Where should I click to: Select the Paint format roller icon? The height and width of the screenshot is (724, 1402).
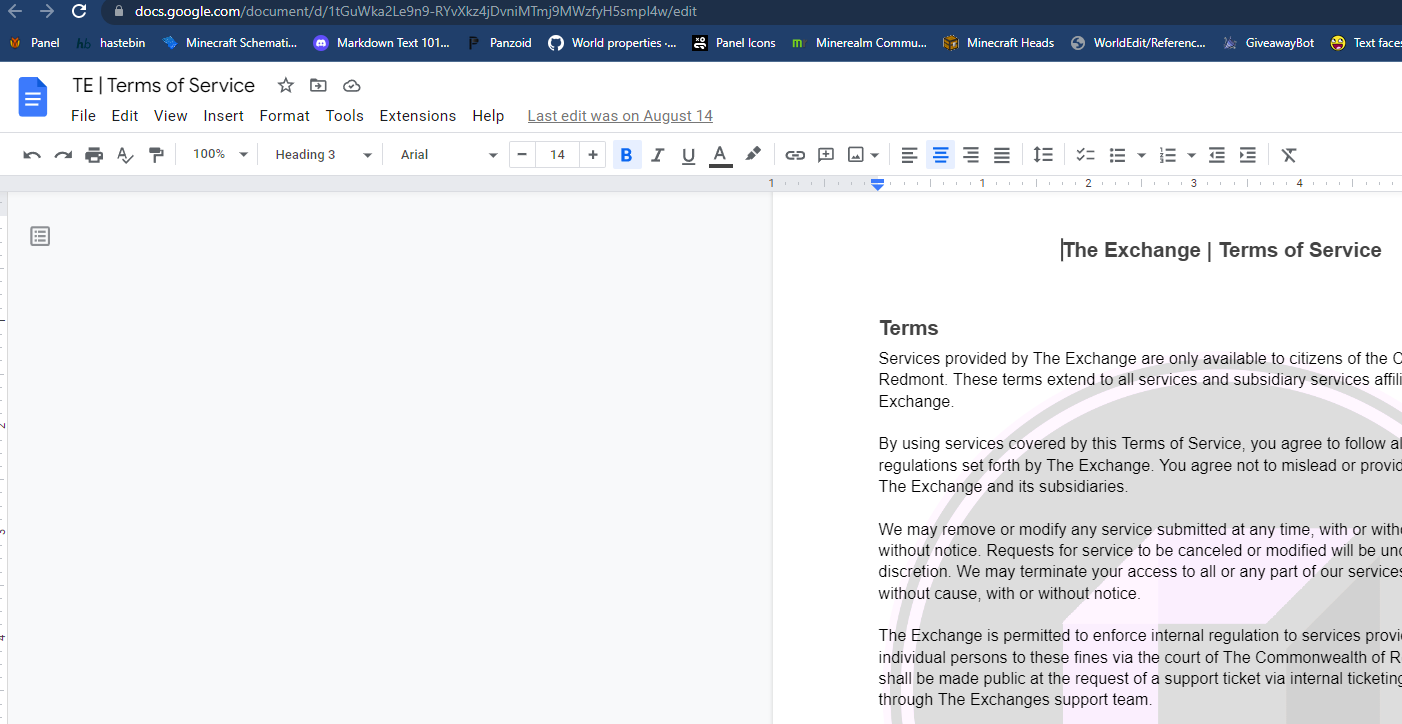156,155
